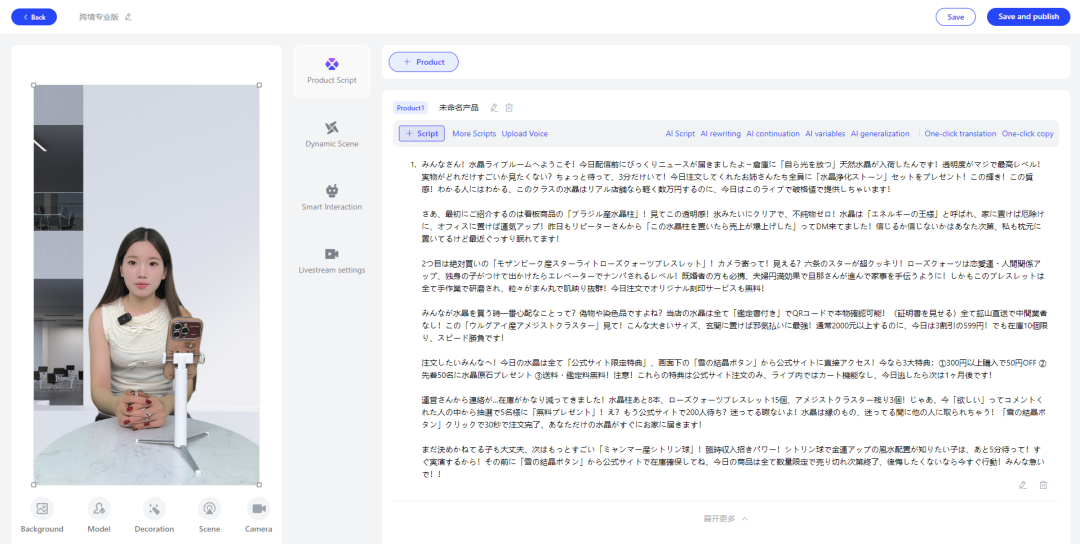The width and height of the screenshot is (1080, 544).
Task: Open the Dynamic Scene tab
Action: tap(332, 135)
